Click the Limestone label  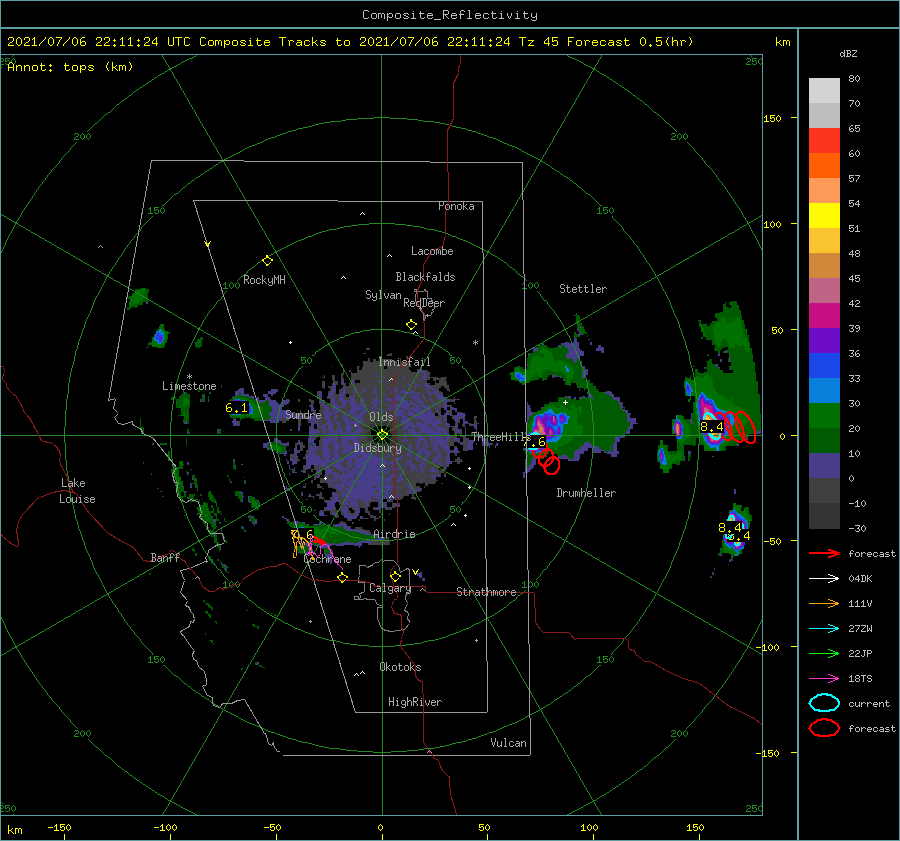189,386
